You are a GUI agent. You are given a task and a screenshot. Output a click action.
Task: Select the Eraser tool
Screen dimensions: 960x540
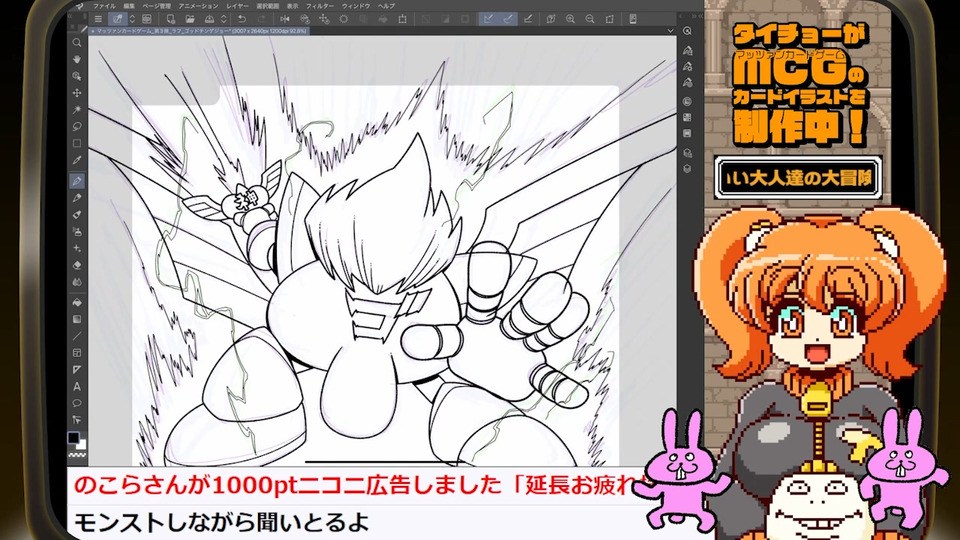click(x=77, y=265)
